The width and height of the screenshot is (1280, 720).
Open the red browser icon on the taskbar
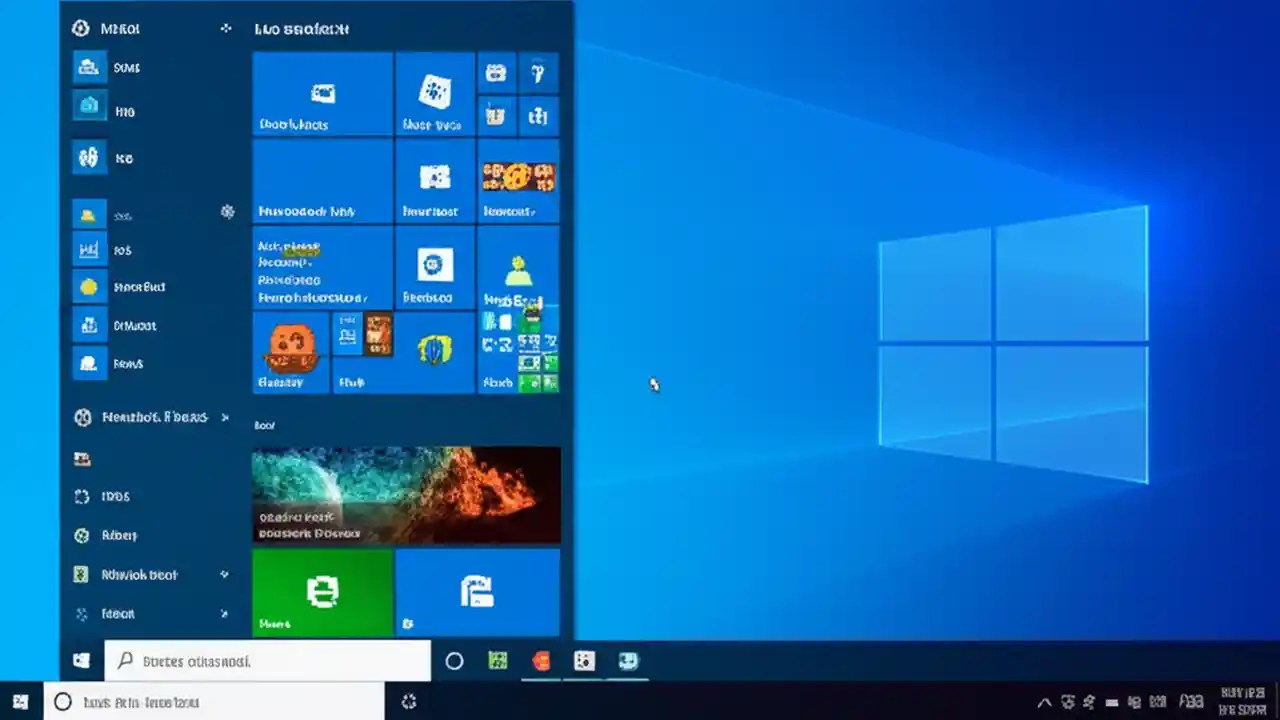541,661
